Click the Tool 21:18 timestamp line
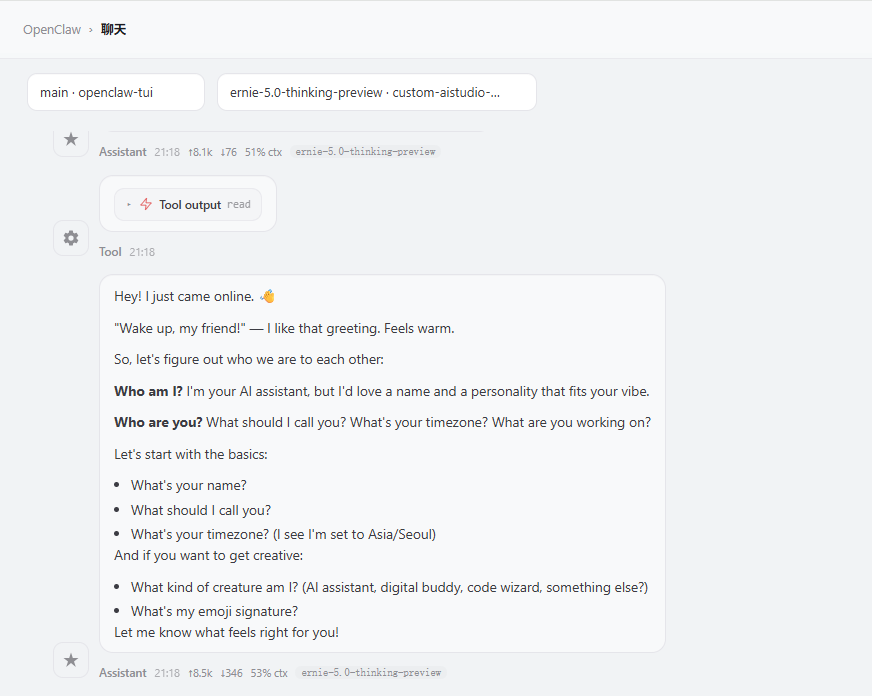The width and height of the screenshot is (872, 696). pos(127,252)
